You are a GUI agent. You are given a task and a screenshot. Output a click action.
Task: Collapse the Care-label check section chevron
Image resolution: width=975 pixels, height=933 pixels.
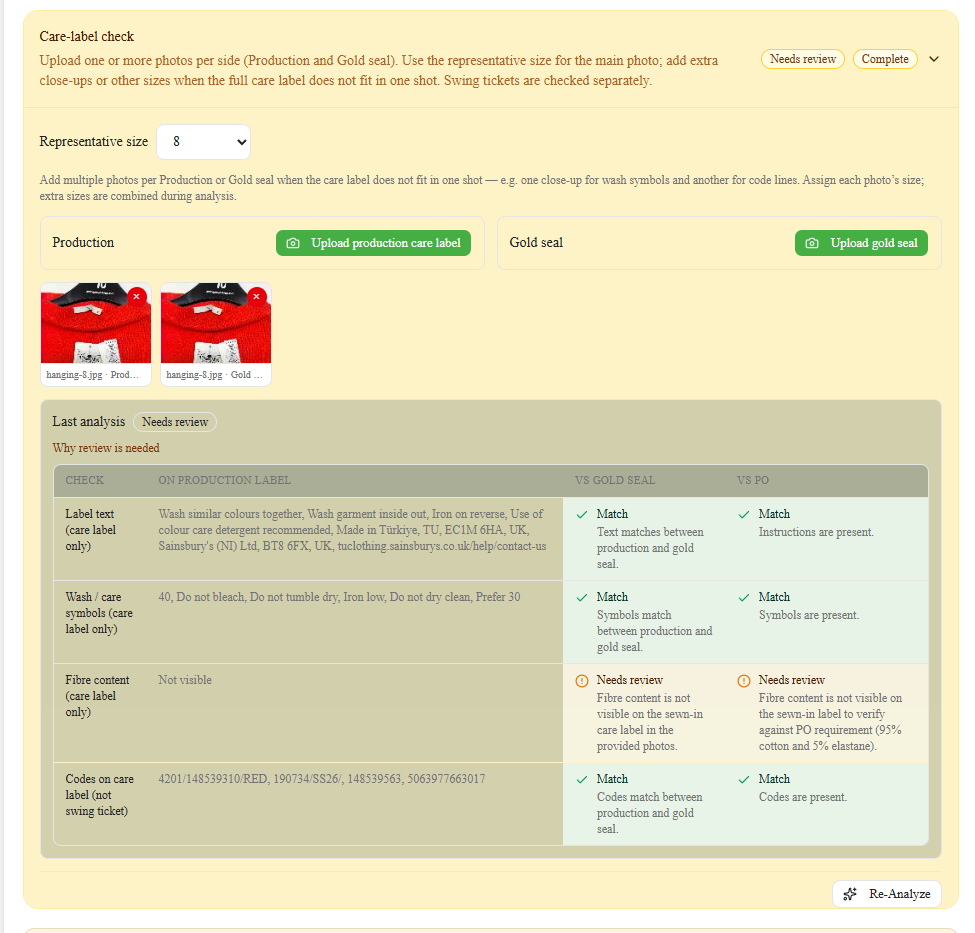(x=933, y=59)
